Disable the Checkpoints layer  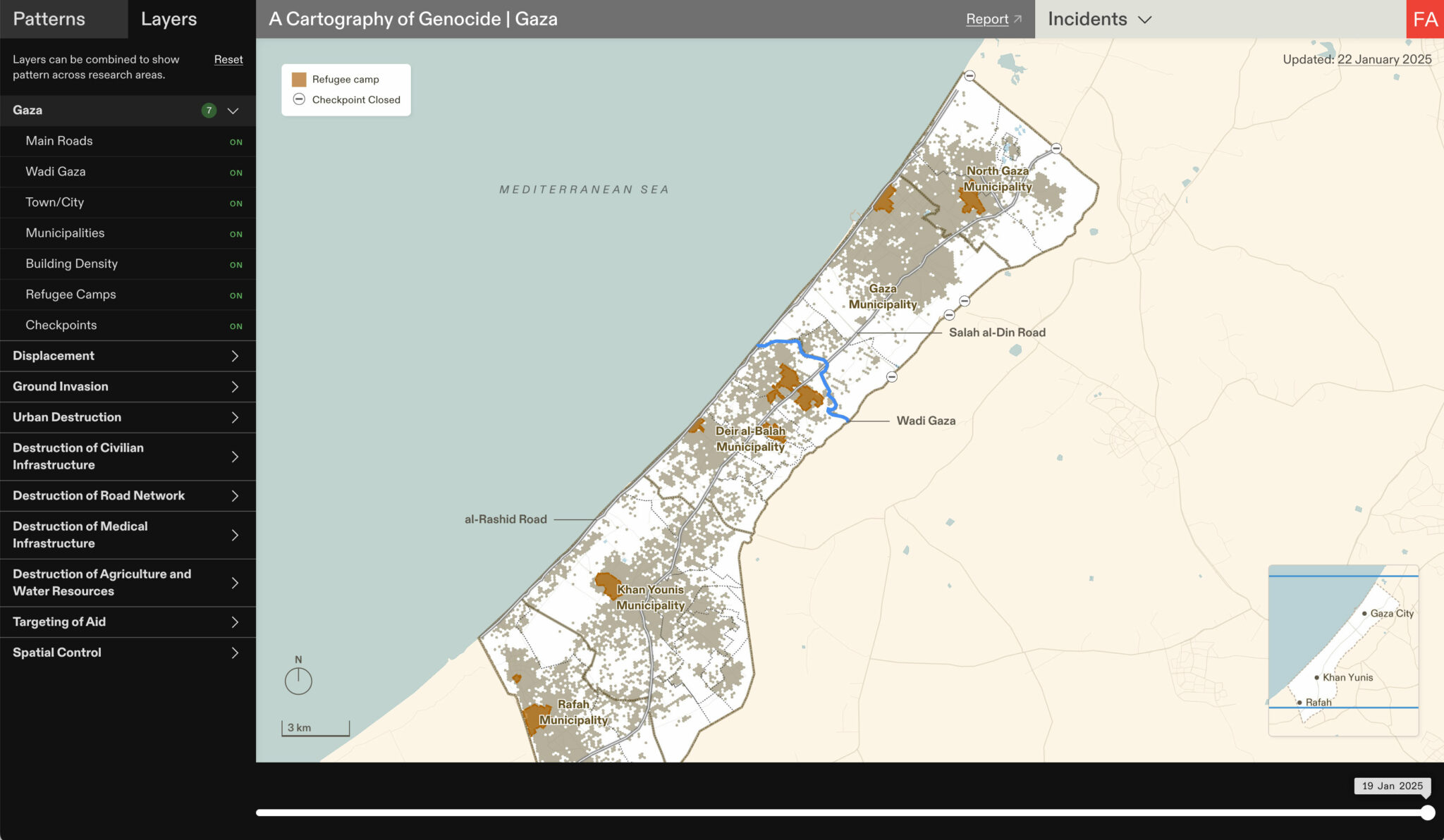(235, 326)
